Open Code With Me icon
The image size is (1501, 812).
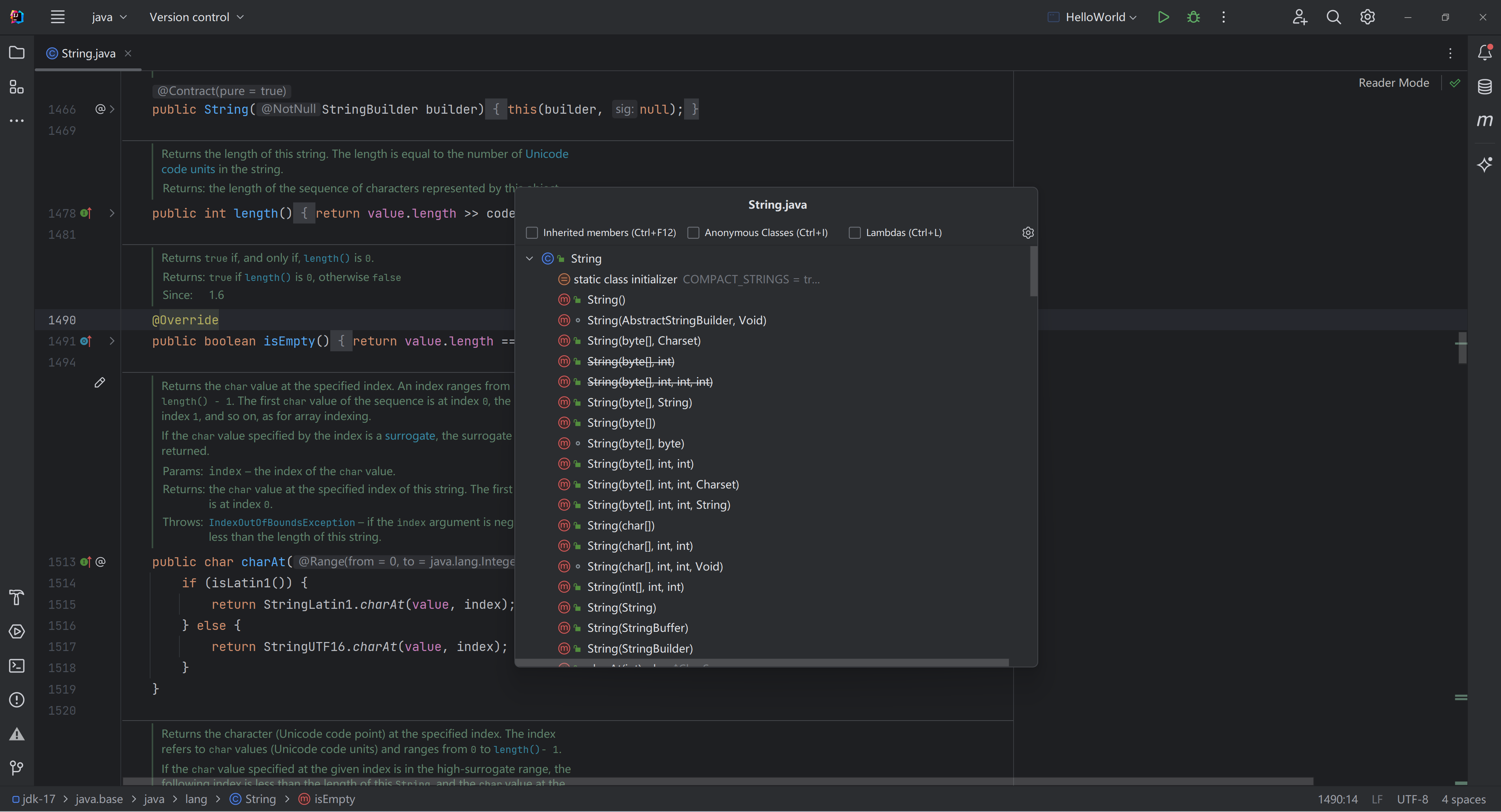(1300, 17)
